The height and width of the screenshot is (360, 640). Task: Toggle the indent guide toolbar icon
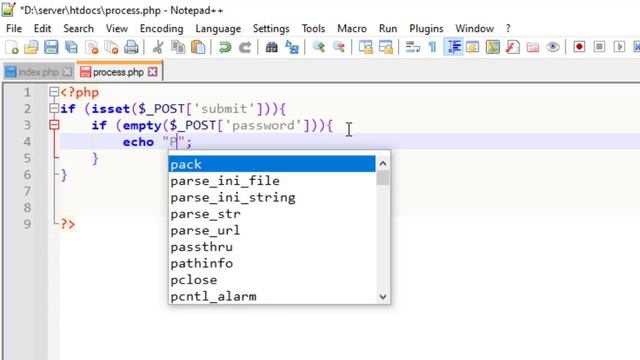pos(453,47)
